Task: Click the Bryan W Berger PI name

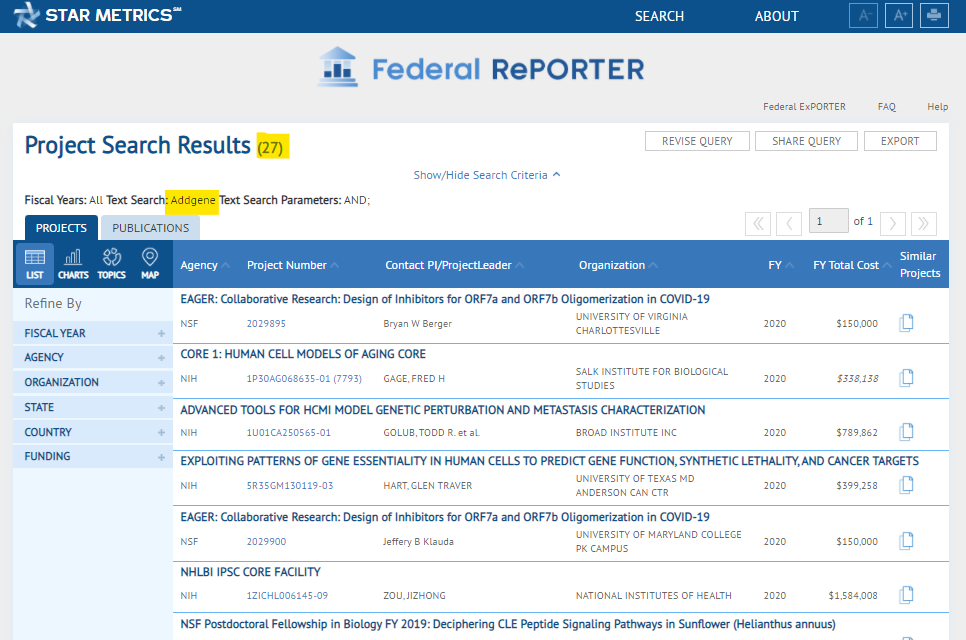Action: tap(417, 323)
